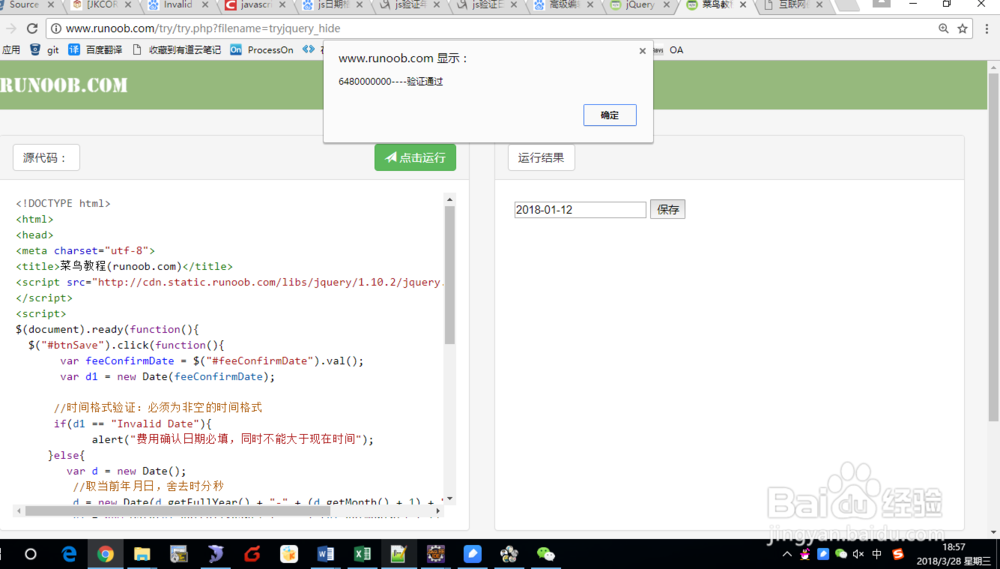Open the zoom magnifier icon in the address bar
Image resolution: width=1000 pixels, height=569 pixels.
[x=943, y=28]
